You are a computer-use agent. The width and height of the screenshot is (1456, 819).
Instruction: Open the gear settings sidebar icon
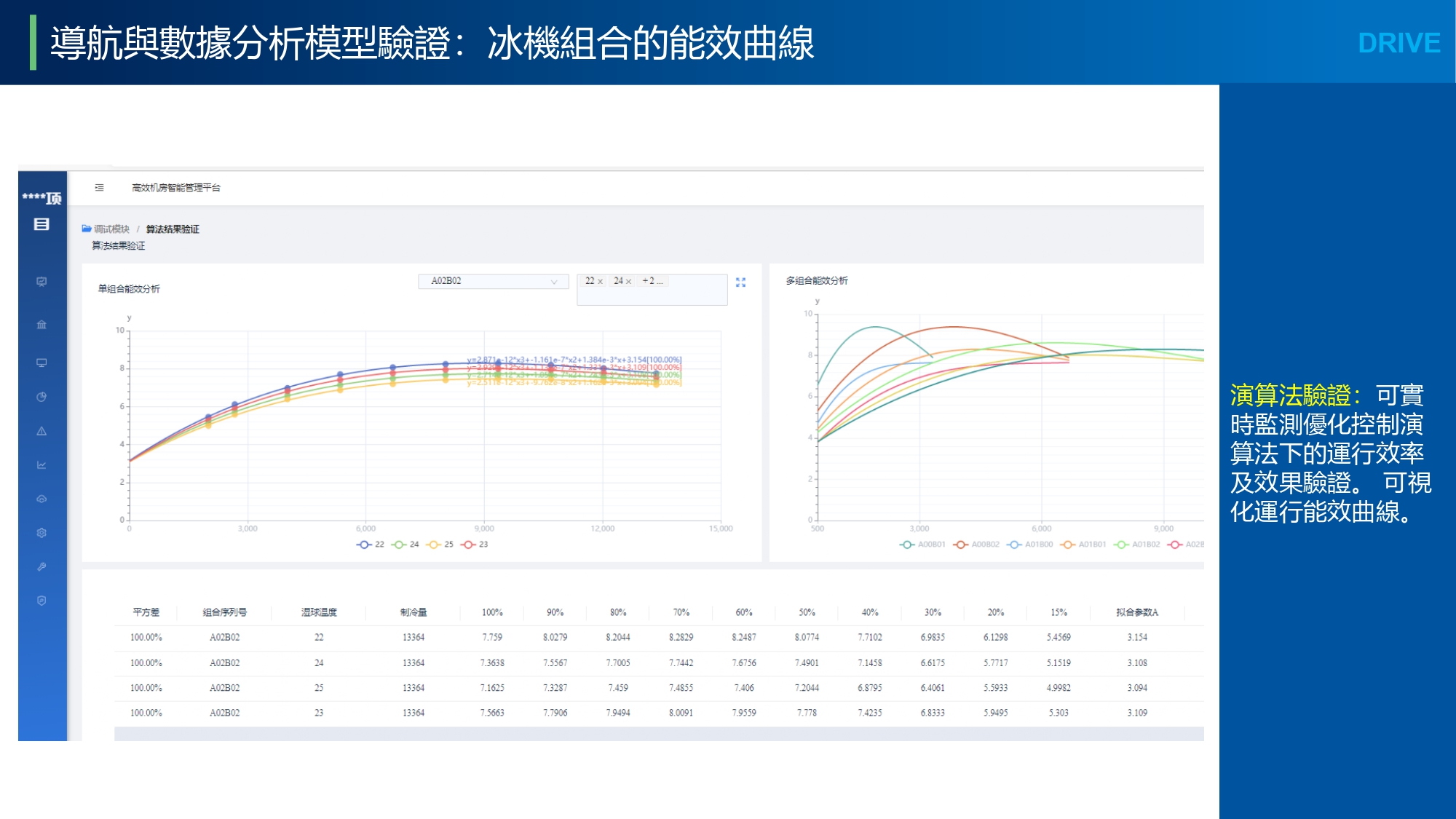(x=41, y=533)
